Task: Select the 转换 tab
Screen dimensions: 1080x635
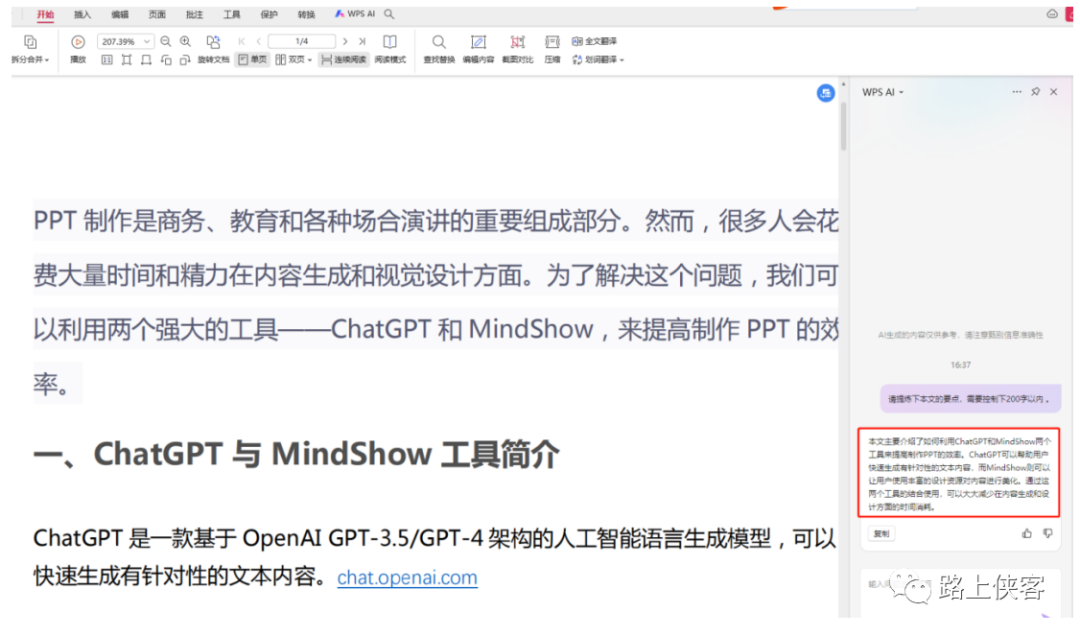Action: click(x=306, y=14)
